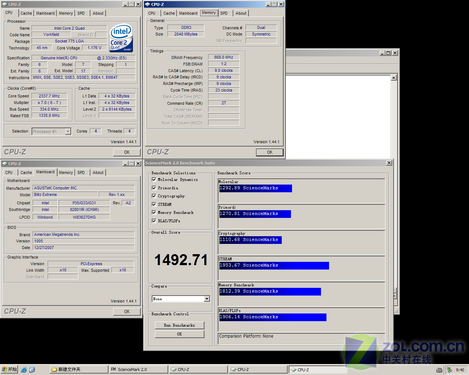
Task: Click the Code Name field showing Yorkfield
Action: (x=51, y=35)
